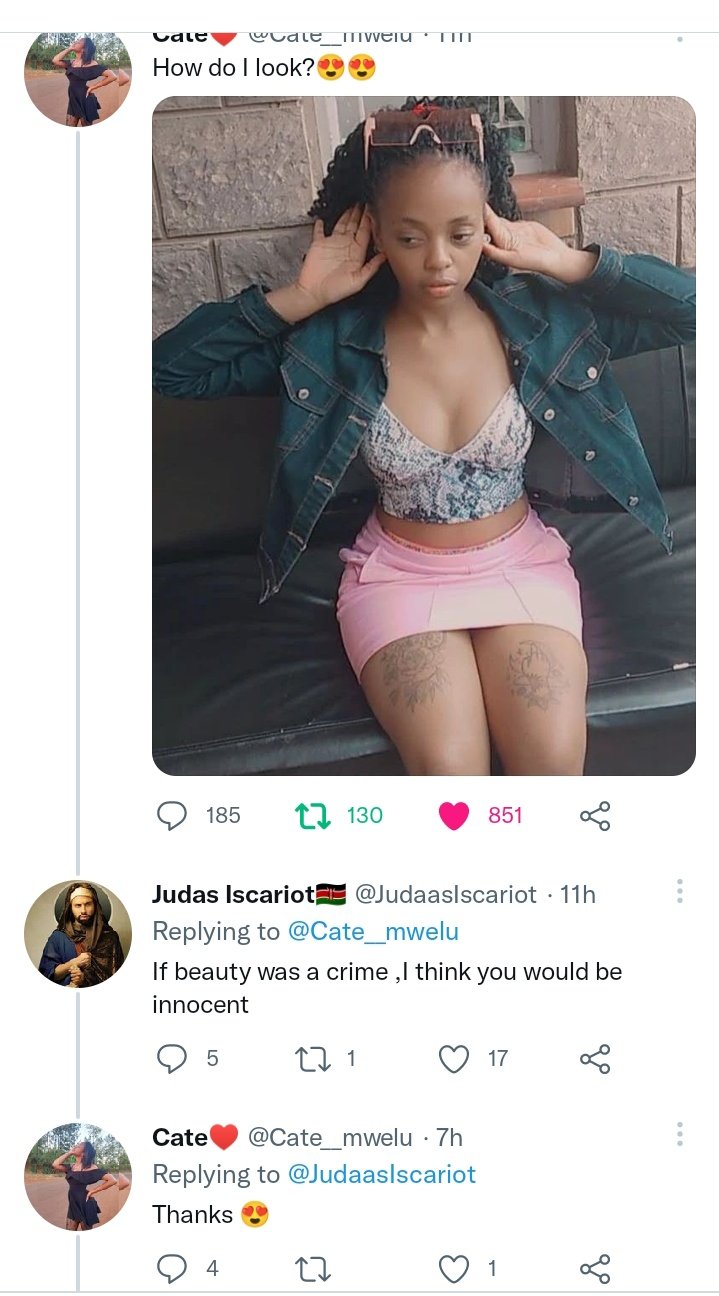Open more options on the top tweet
The image size is (719, 1296).
coord(680,36)
